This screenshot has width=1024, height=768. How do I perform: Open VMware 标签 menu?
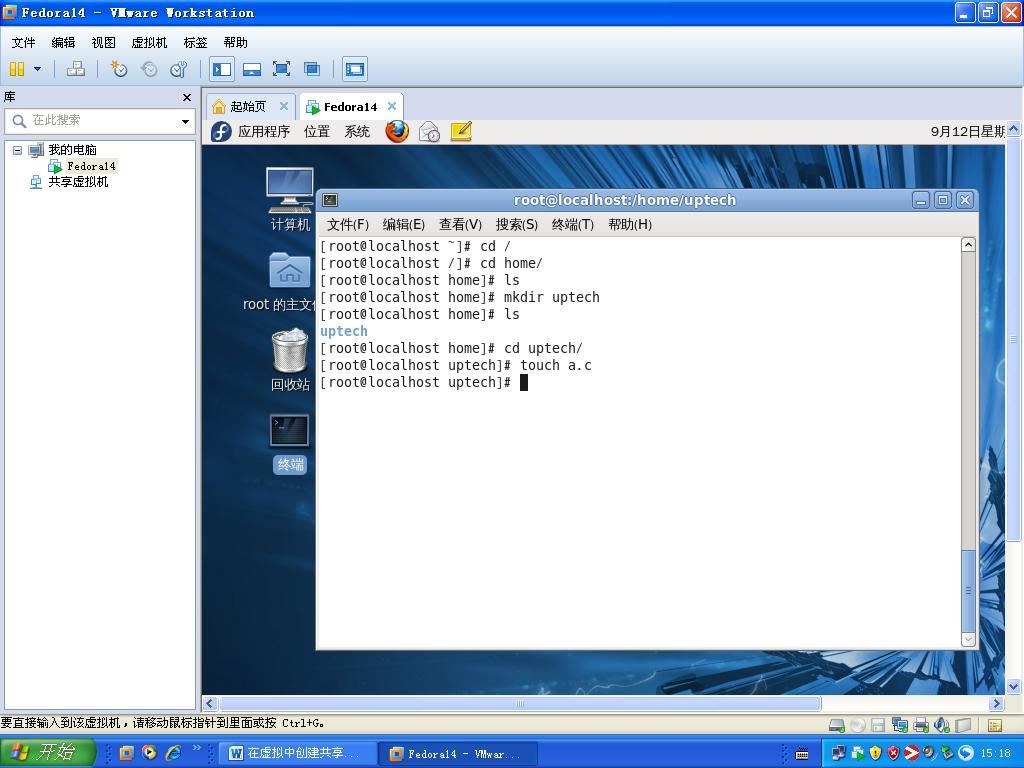coord(195,42)
